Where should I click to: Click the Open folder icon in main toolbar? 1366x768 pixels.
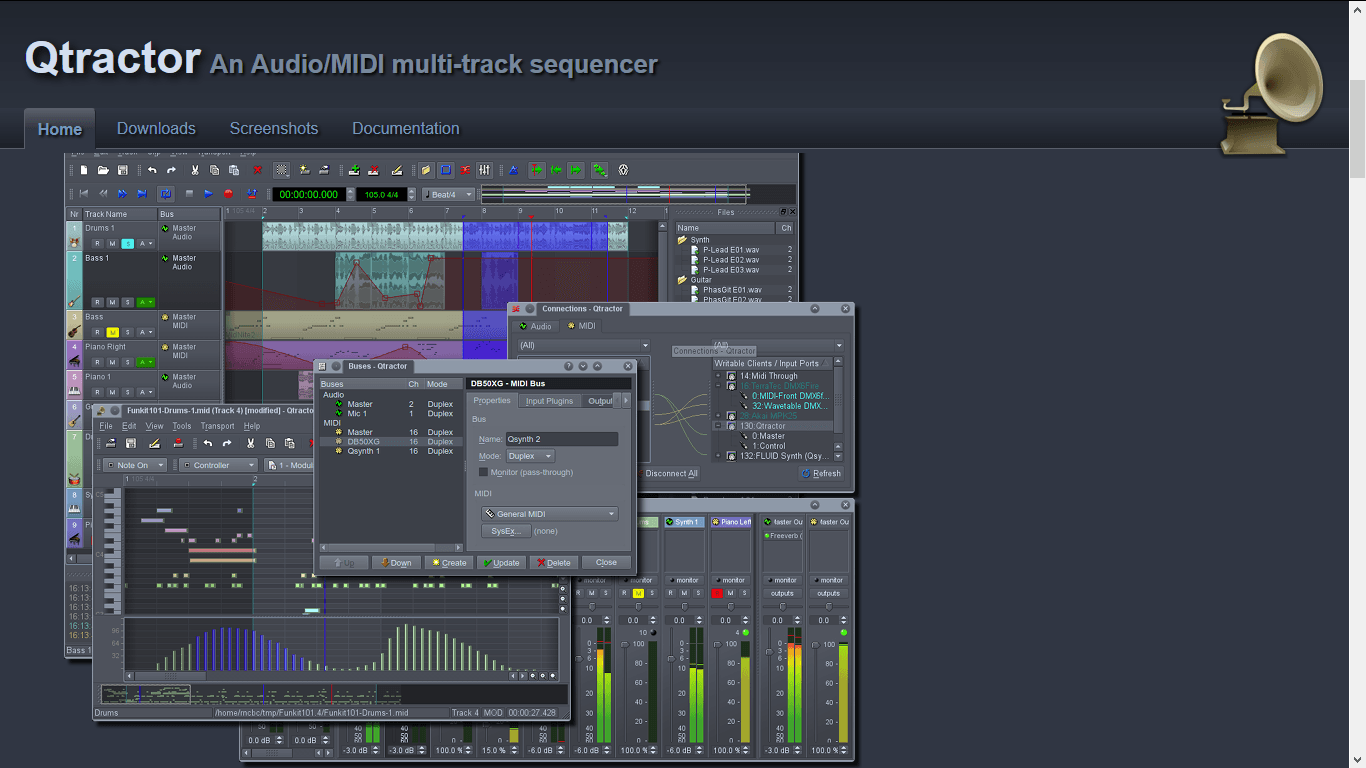pos(103,170)
